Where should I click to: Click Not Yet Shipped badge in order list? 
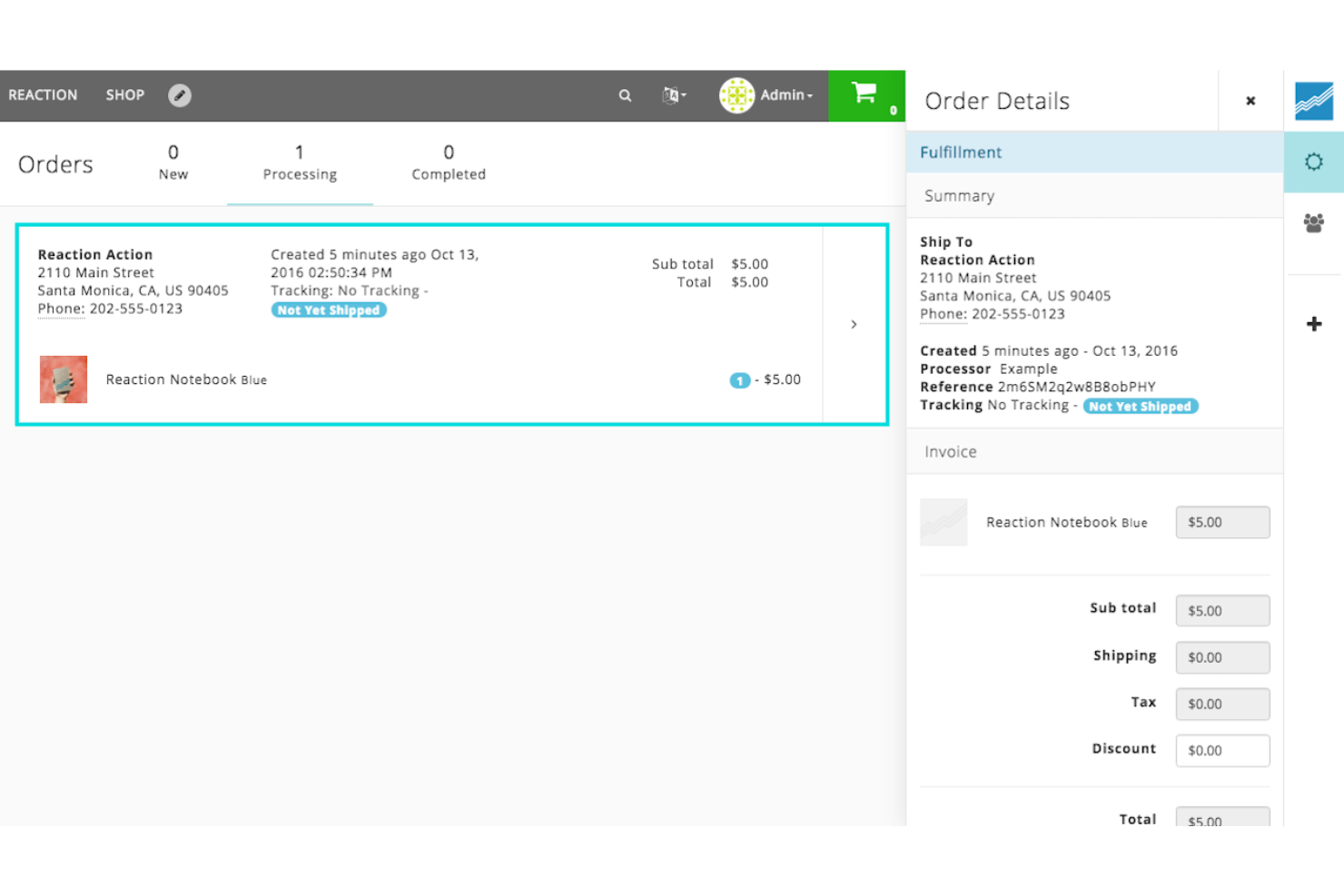pyautogui.click(x=329, y=310)
